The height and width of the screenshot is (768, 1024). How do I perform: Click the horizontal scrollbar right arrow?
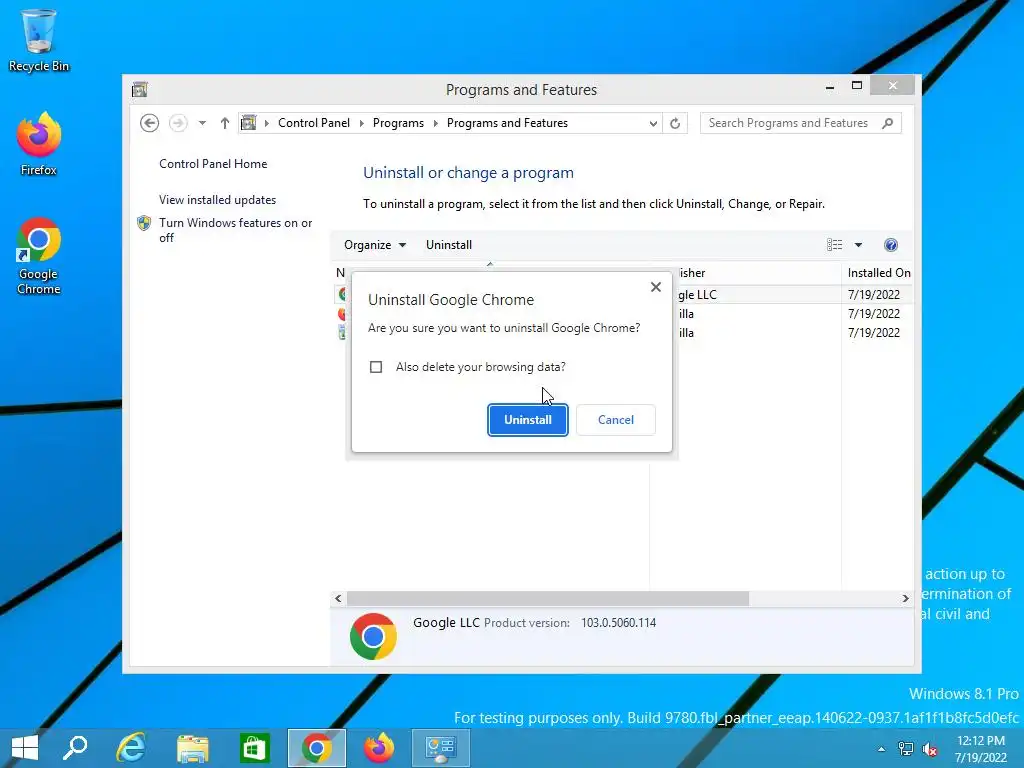(x=905, y=598)
